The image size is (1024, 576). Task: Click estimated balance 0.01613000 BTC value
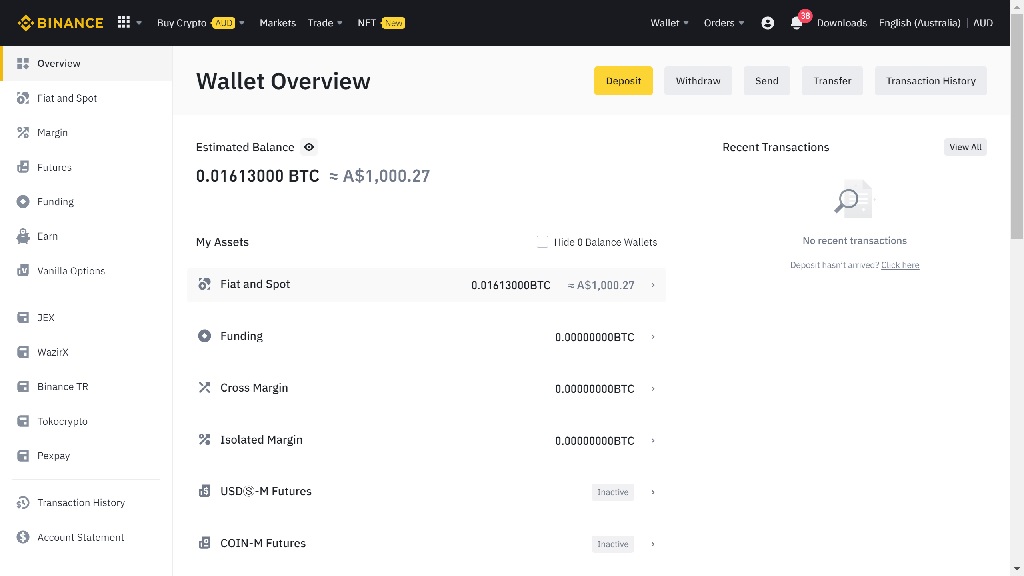click(257, 176)
